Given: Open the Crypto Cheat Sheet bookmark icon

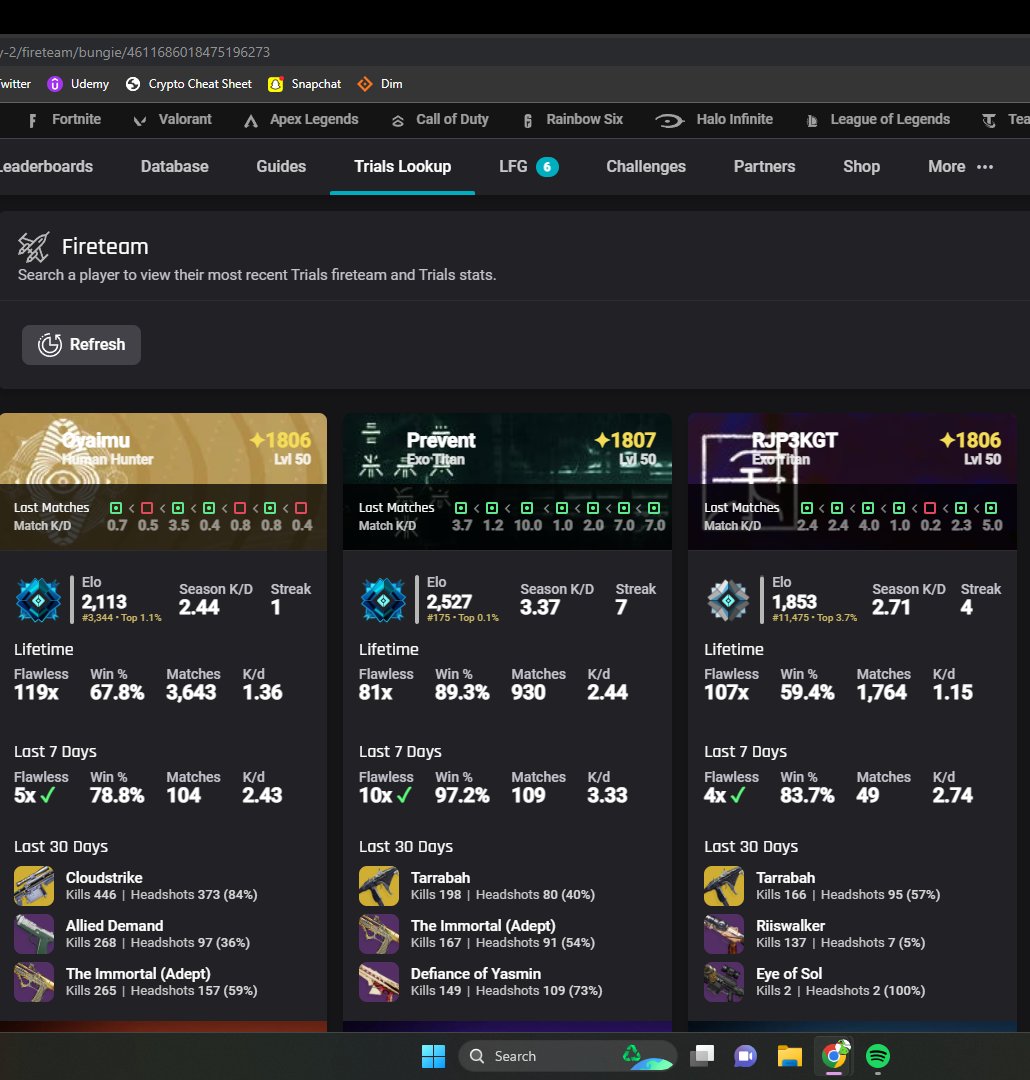Looking at the screenshot, I should click(x=133, y=84).
